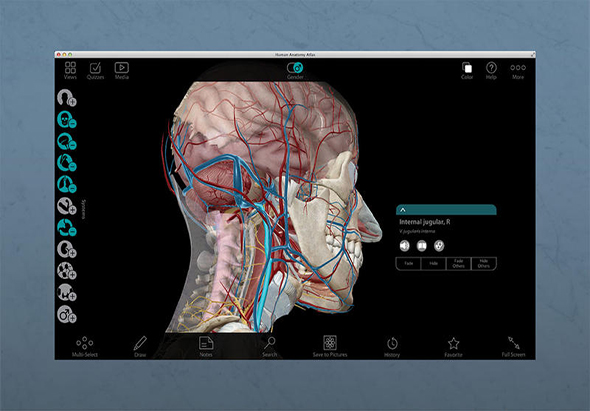Remove the skeletal system skull layer

click(67, 120)
